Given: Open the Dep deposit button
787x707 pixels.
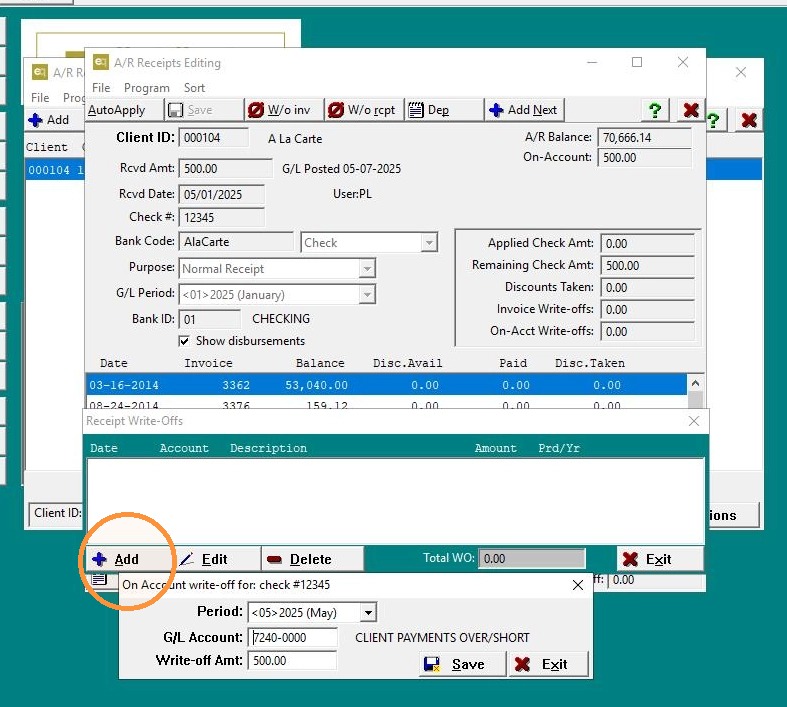Looking at the screenshot, I should pyautogui.click(x=444, y=110).
